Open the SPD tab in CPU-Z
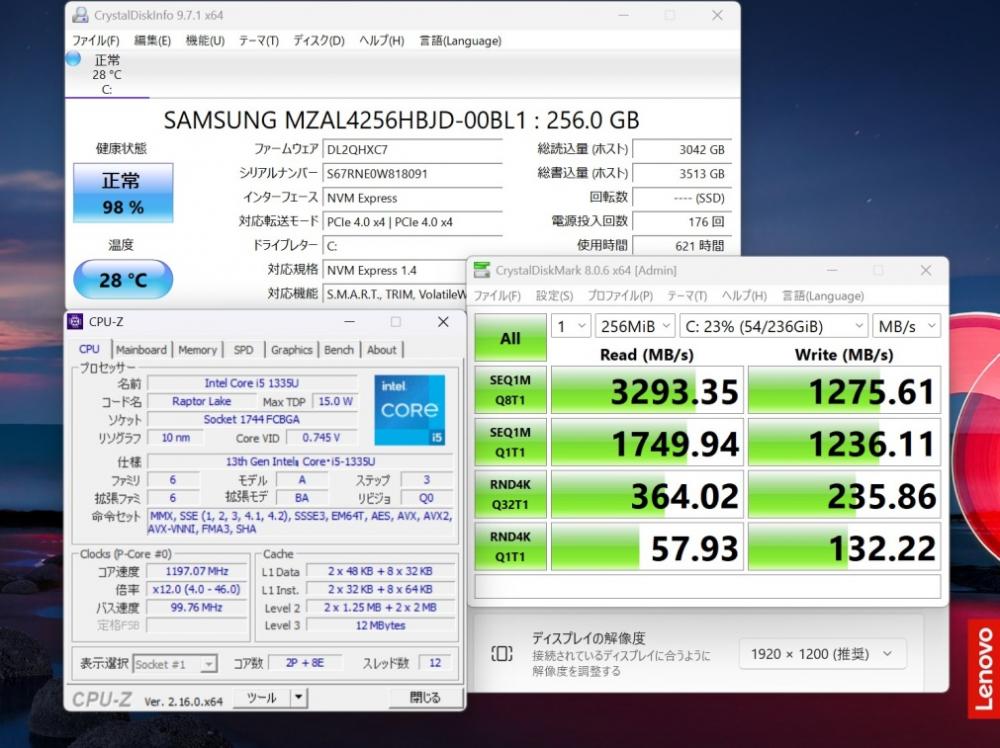The image size is (1000, 748). pos(243,349)
